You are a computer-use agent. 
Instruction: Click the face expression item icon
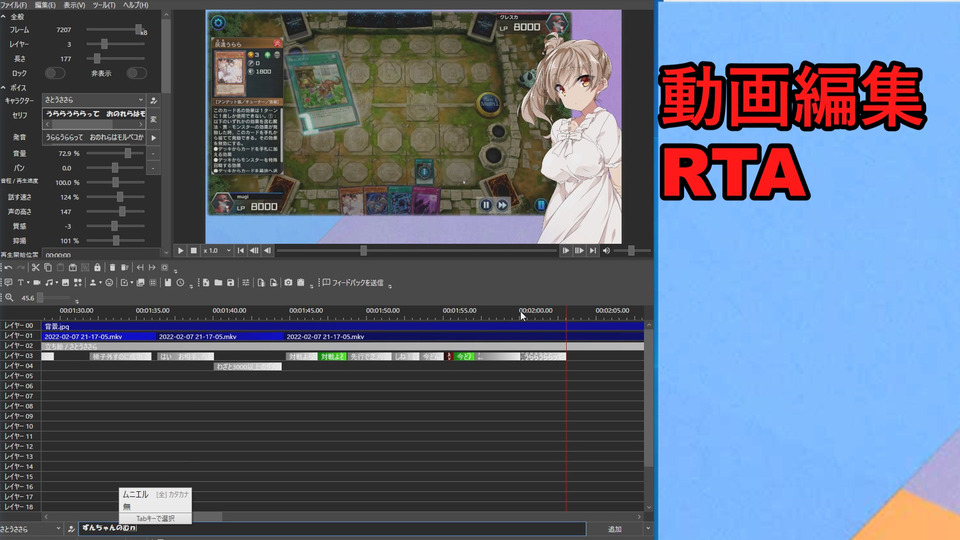coord(109,282)
